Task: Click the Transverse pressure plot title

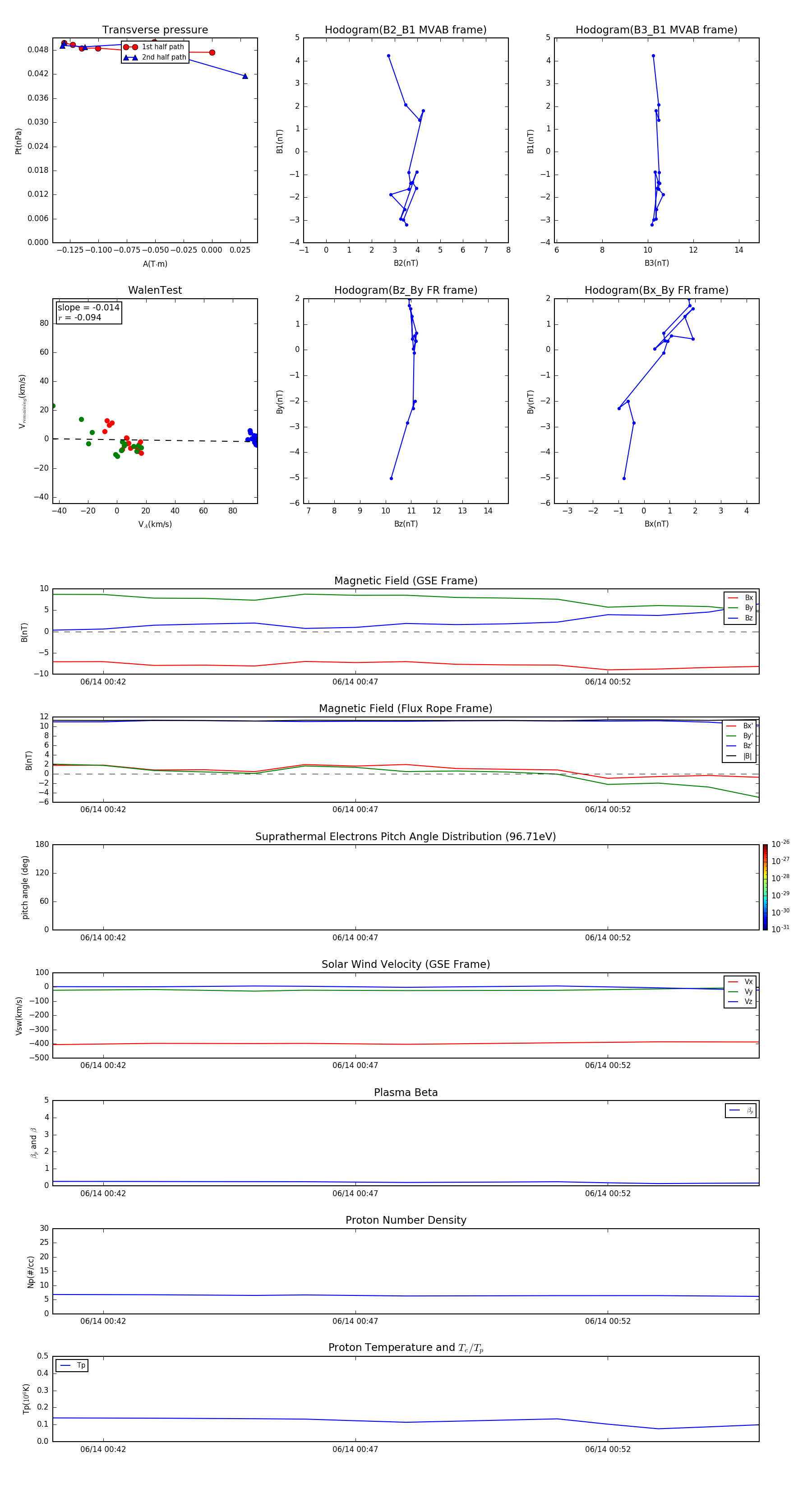Action: (155, 29)
